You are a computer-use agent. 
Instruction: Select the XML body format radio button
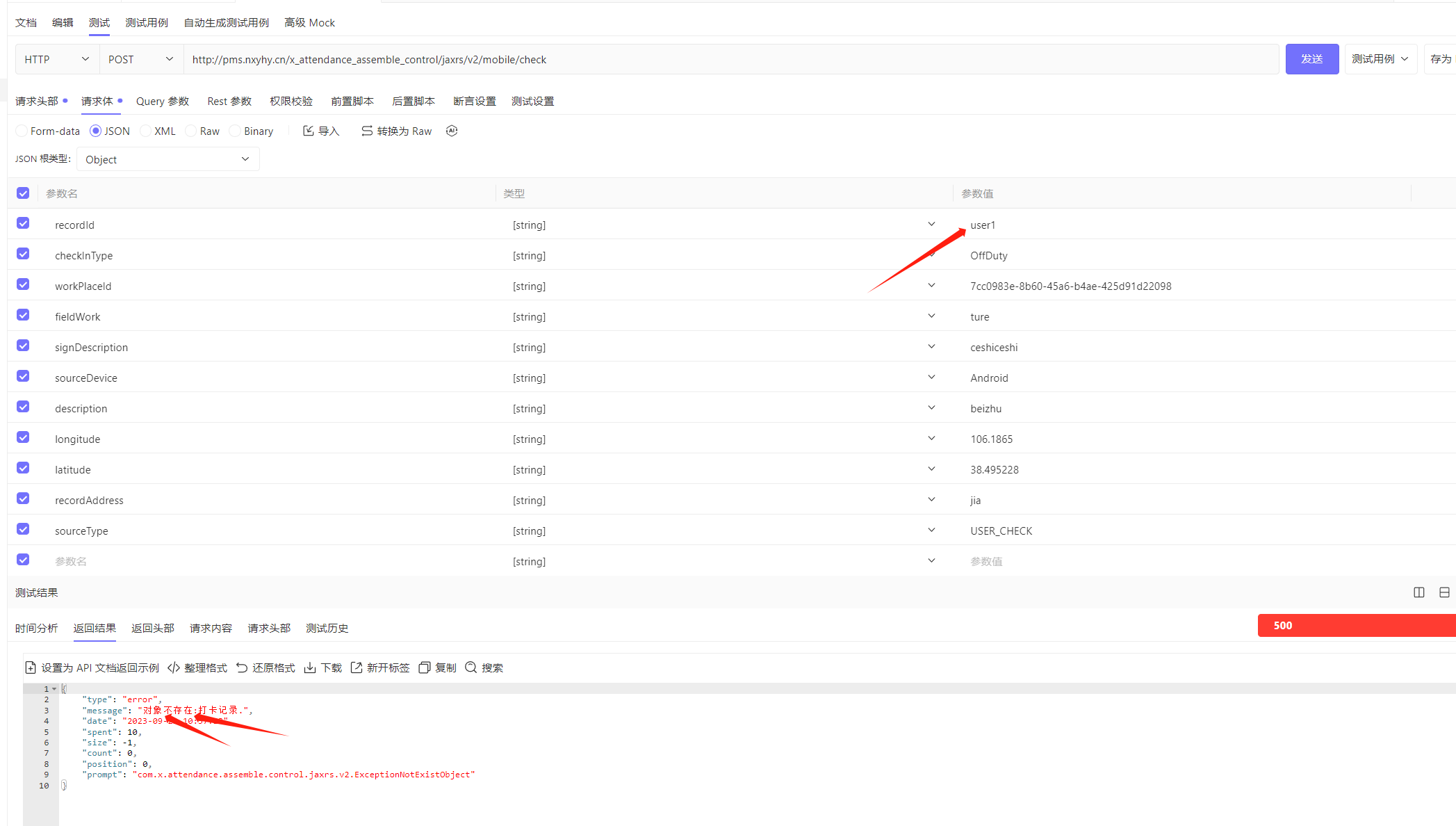tap(146, 131)
